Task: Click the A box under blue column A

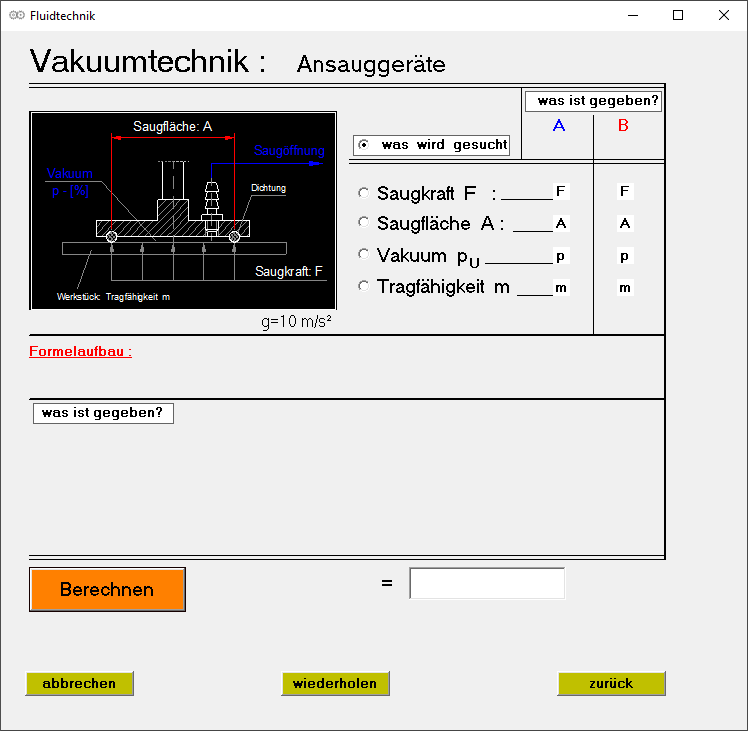Action: [561, 223]
